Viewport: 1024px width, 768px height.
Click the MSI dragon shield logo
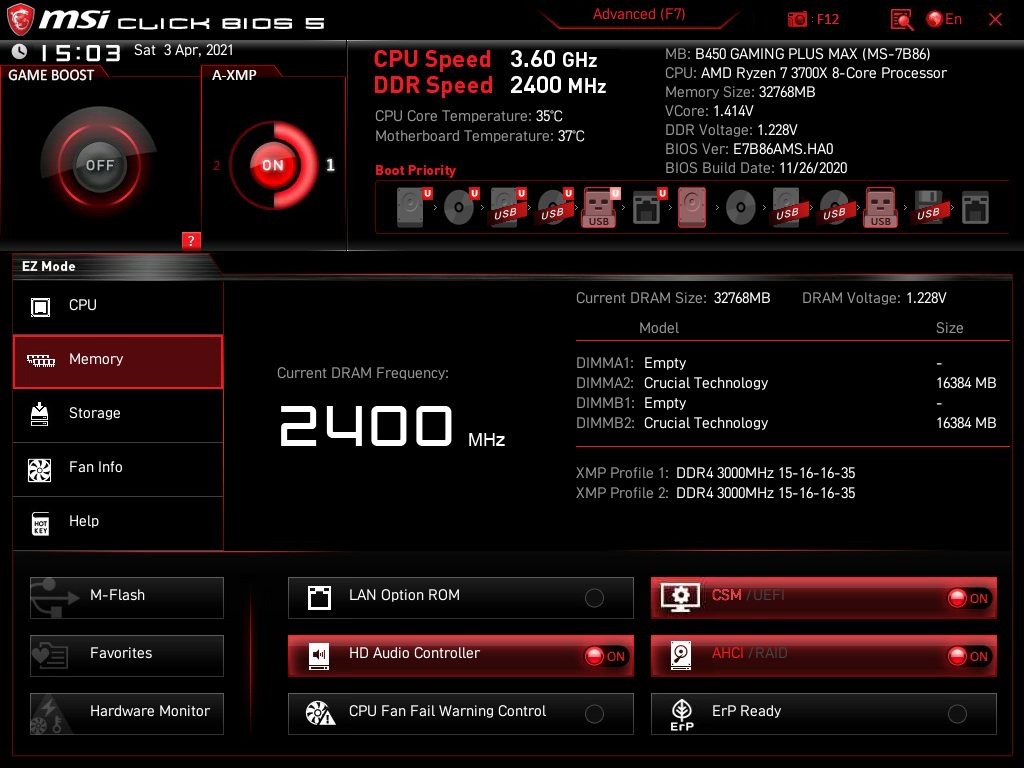tap(20, 20)
